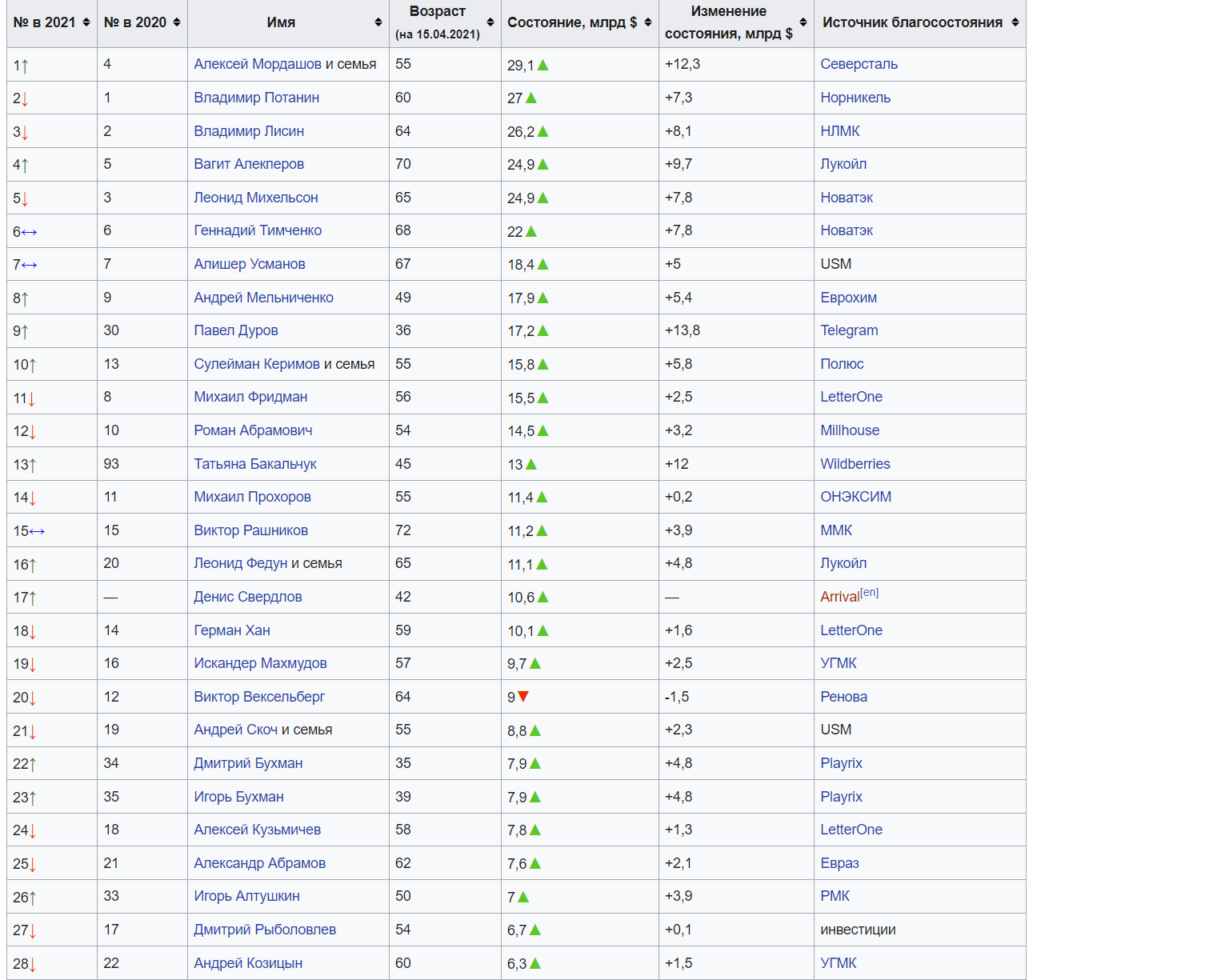1229x980 pixels.
Task: Open Леонид Михельсон link
Action: click(256, 198)
